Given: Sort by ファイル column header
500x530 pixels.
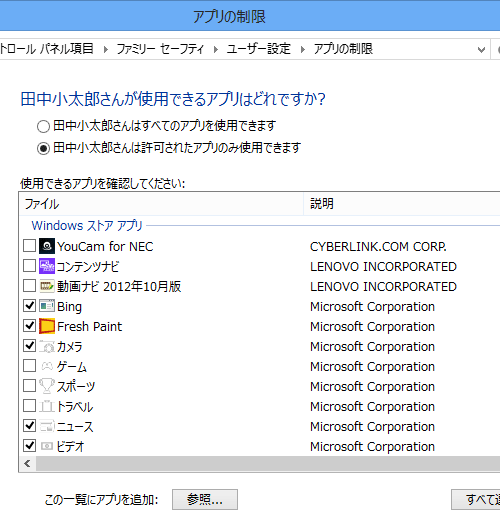Looking at the screenshot, I should point(162,204).
